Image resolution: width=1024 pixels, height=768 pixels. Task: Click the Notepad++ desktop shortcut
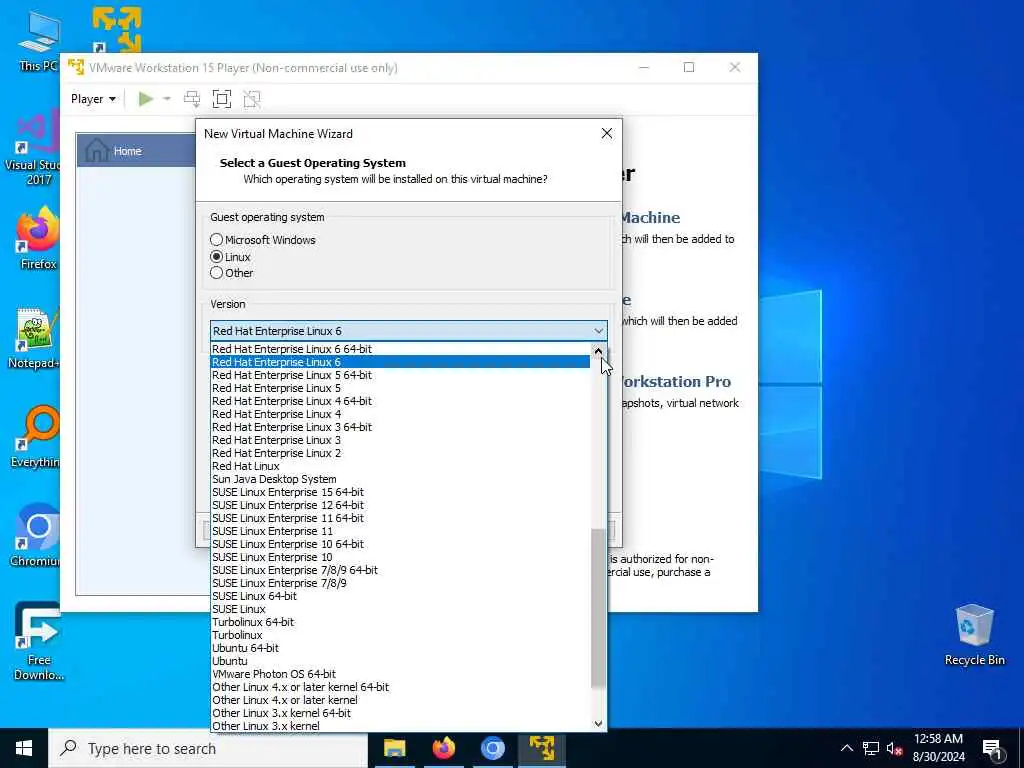(x=34, y=338)
